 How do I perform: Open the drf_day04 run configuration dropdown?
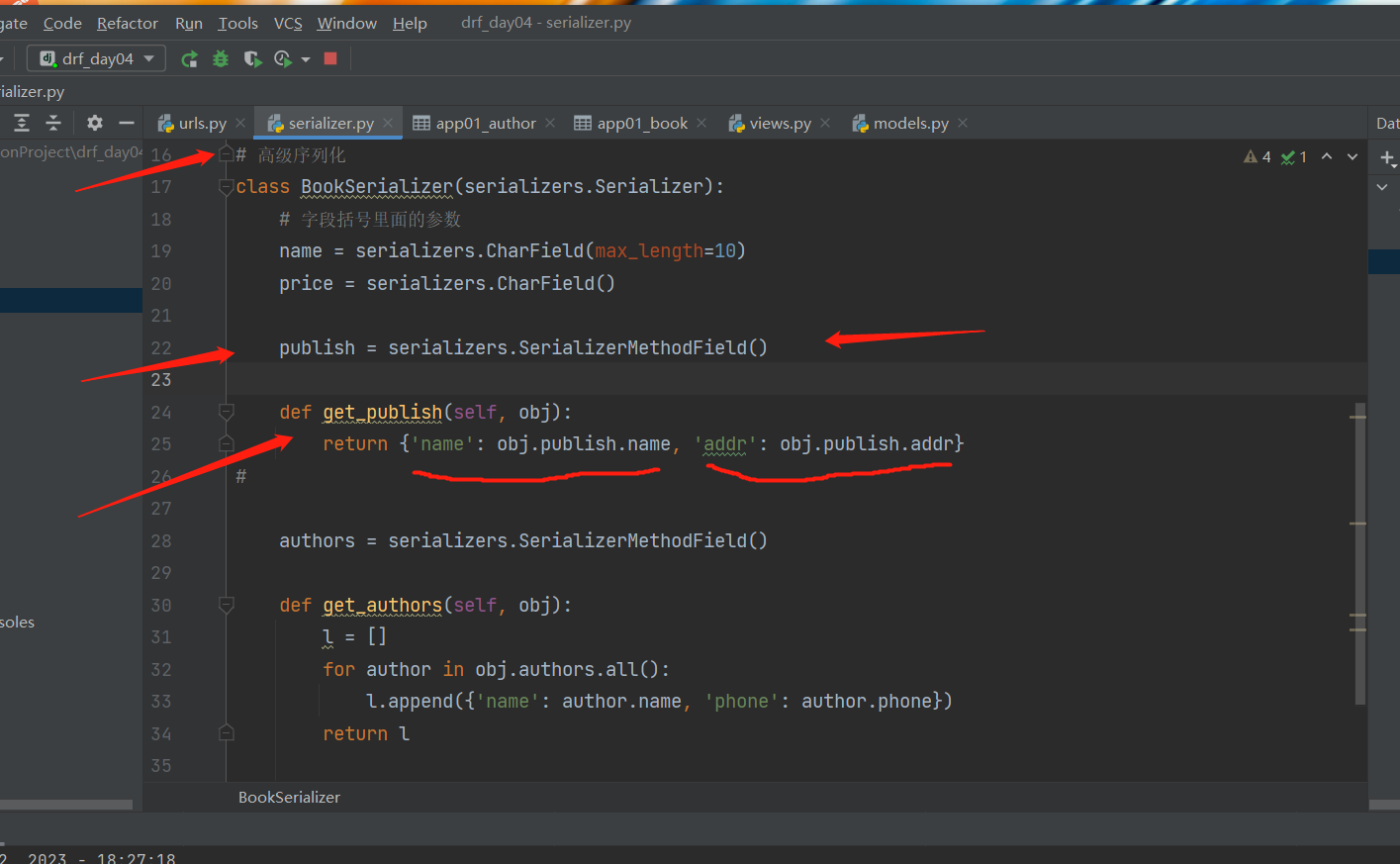coord(96,59)
